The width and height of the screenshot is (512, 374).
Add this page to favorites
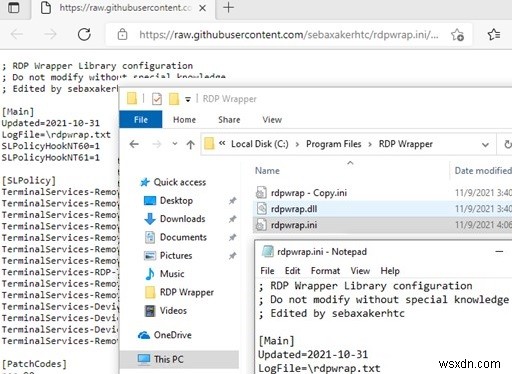[x=457, y=35]
